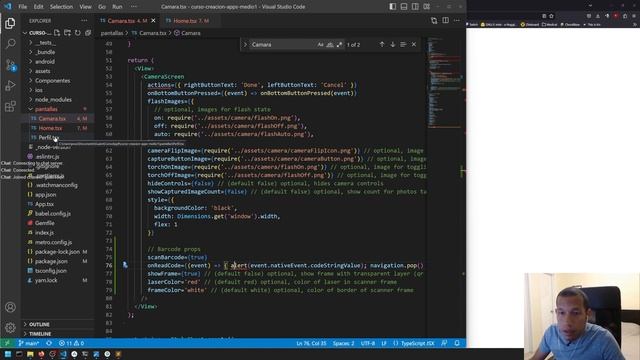Click the feedback icon in status bar

point(444,343)
